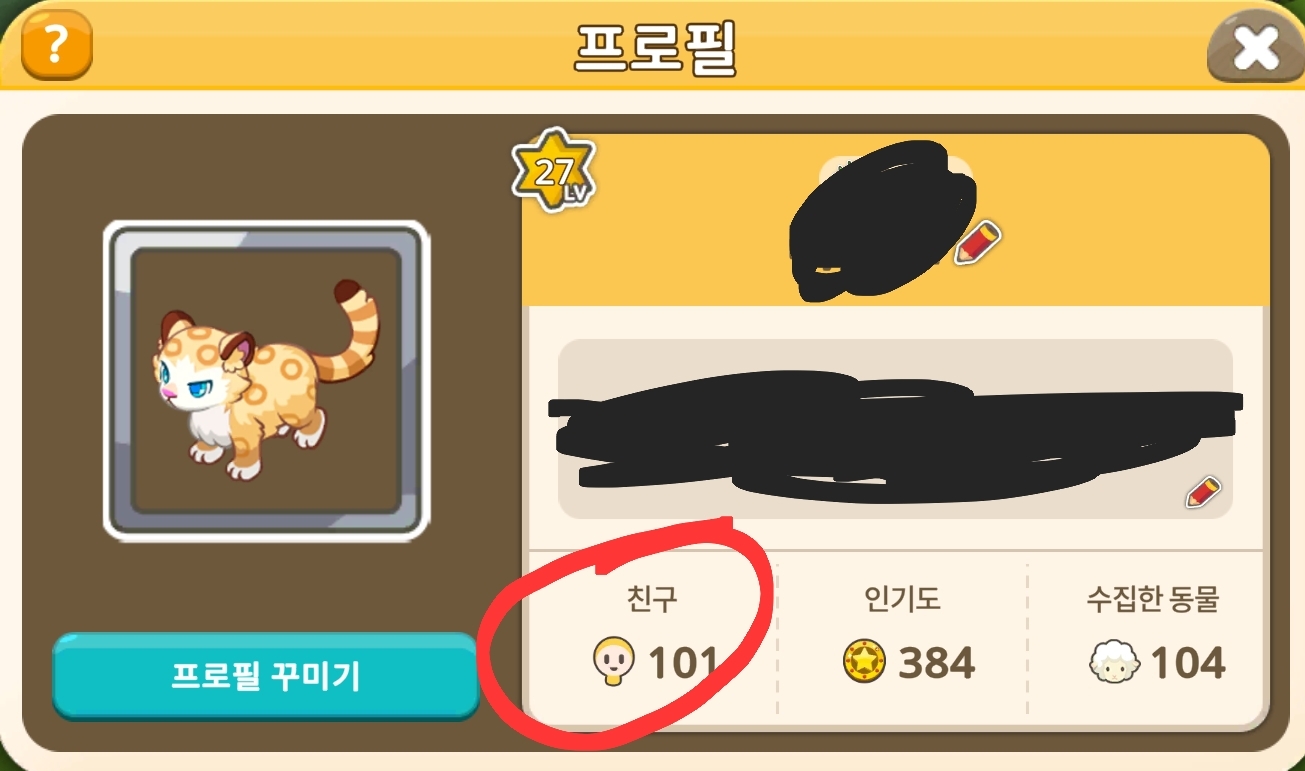Select the leopard cat profile picture
1305x771 pixels.
pyautogui.click(x=266, y=380)
